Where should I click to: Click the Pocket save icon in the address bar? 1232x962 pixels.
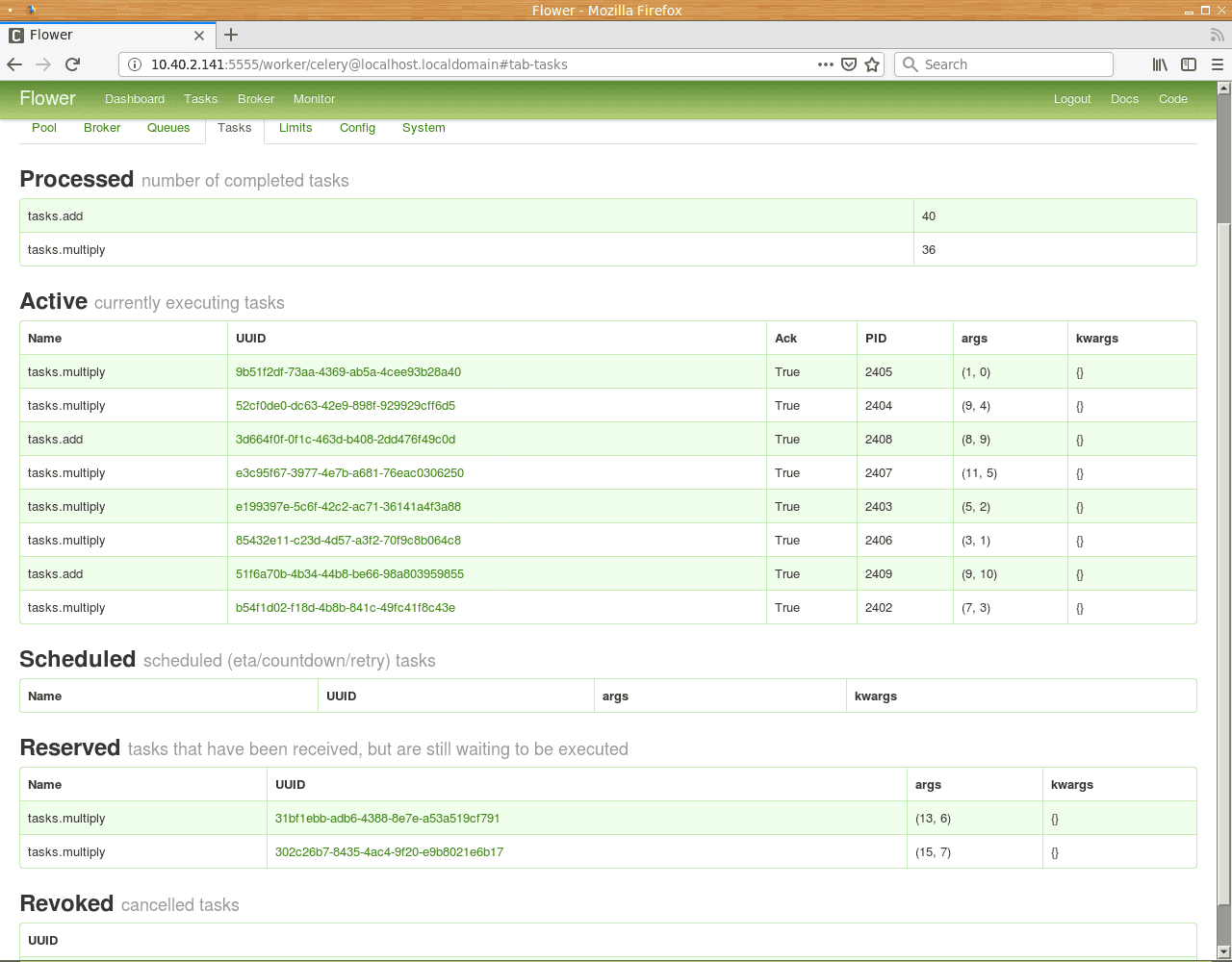[849, 64]
